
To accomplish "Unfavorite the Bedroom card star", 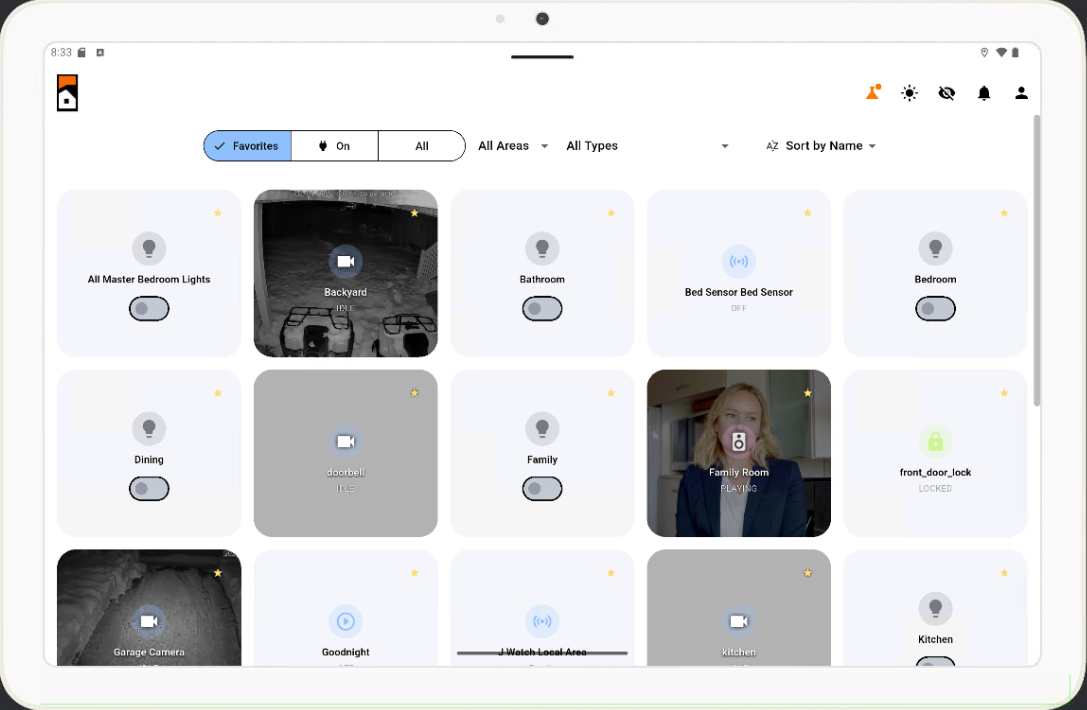I will [1003, 212].
